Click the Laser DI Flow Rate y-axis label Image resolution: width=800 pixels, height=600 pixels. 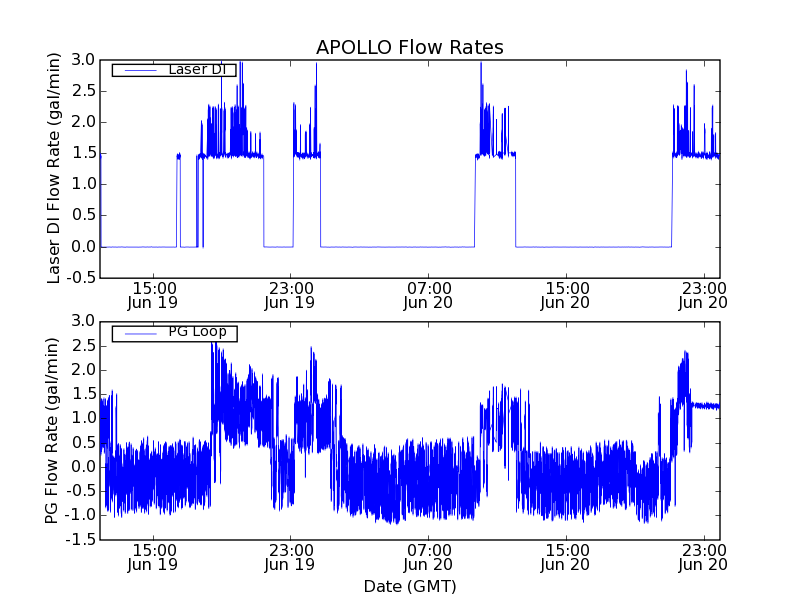(56, 168)
